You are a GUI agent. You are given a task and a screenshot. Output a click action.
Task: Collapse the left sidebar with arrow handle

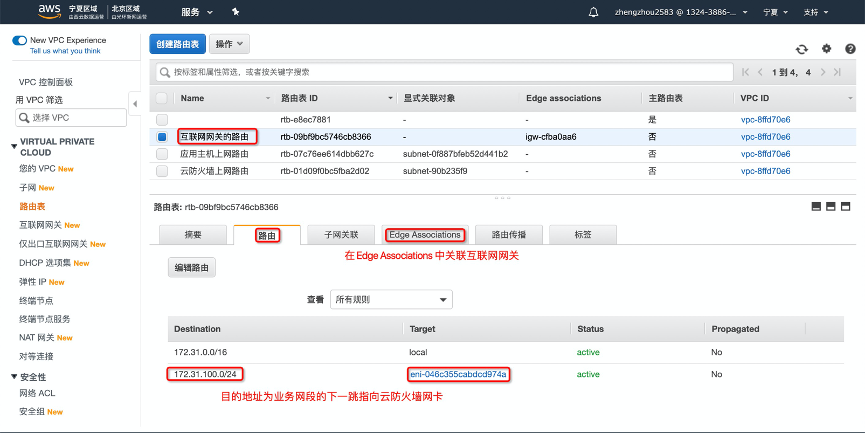(135, 103)
